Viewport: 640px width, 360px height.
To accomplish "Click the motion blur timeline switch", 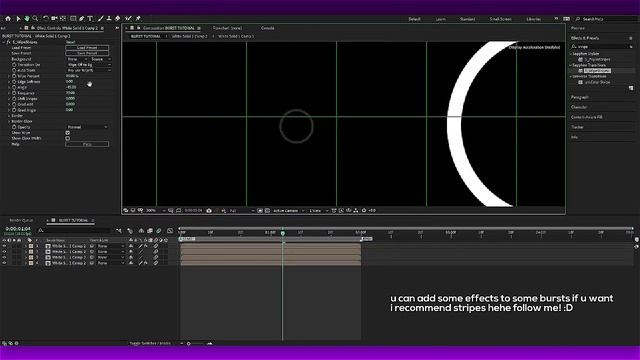I will 159,231.
